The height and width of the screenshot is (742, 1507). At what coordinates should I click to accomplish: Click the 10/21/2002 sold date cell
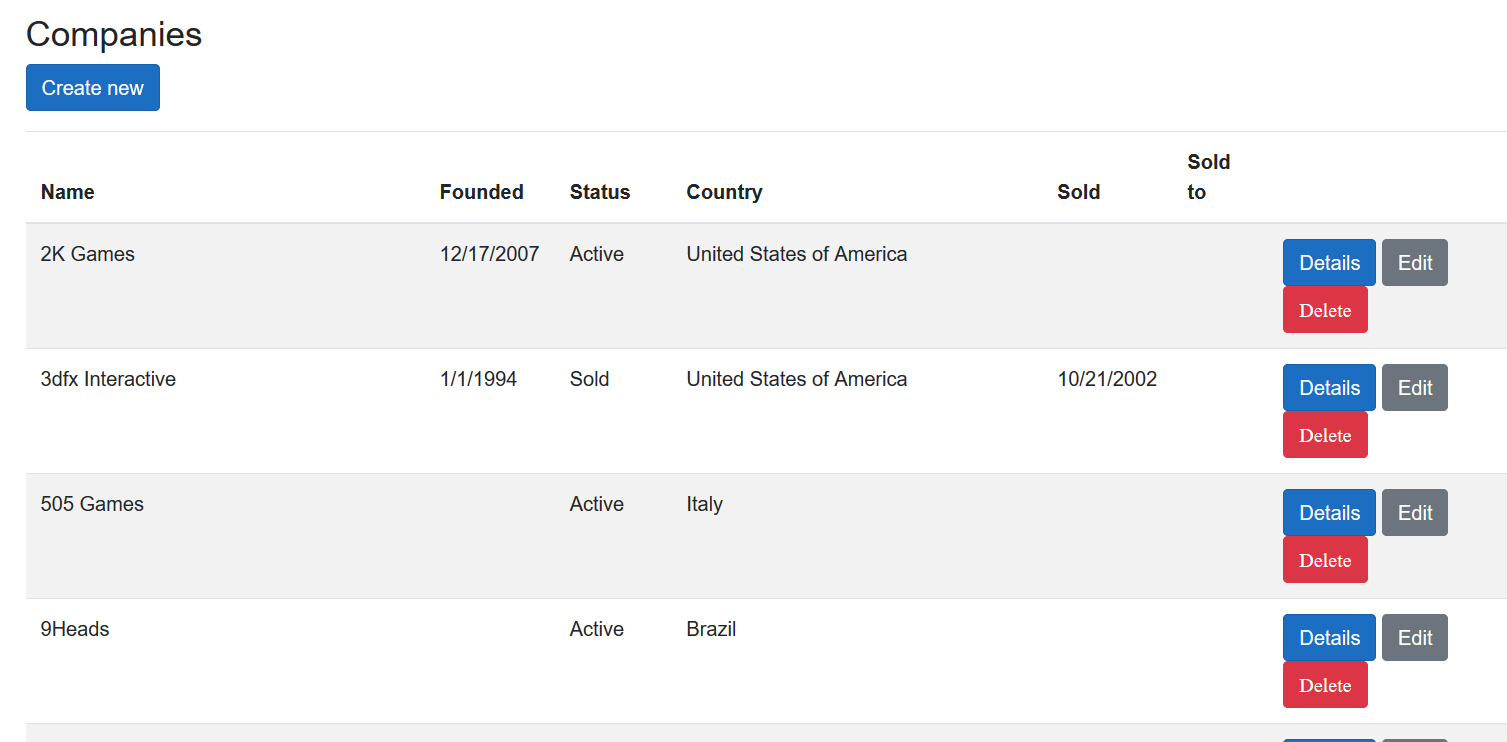coord(1106,379)
